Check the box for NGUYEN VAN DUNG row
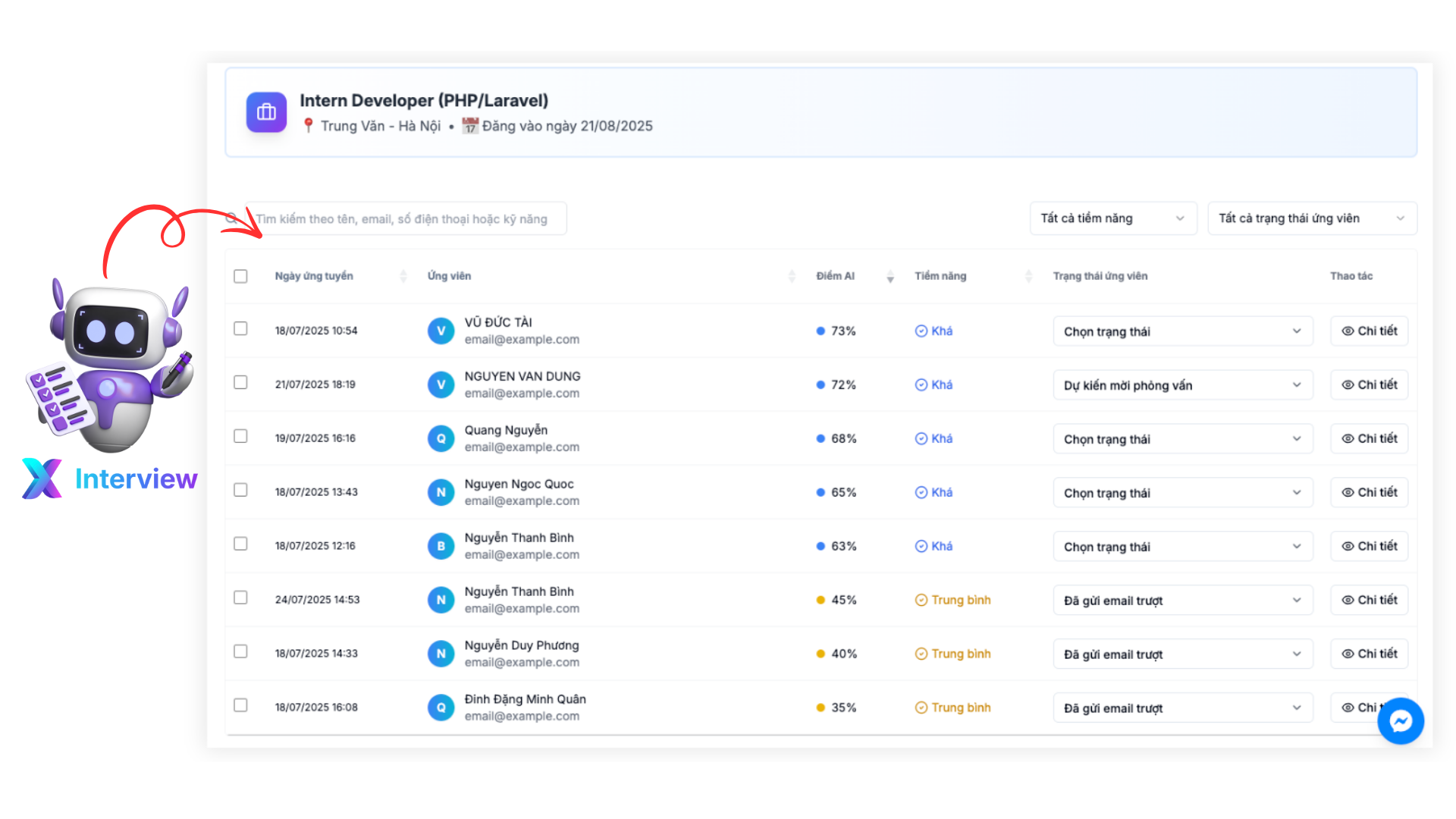 click(x=240, y=382)
